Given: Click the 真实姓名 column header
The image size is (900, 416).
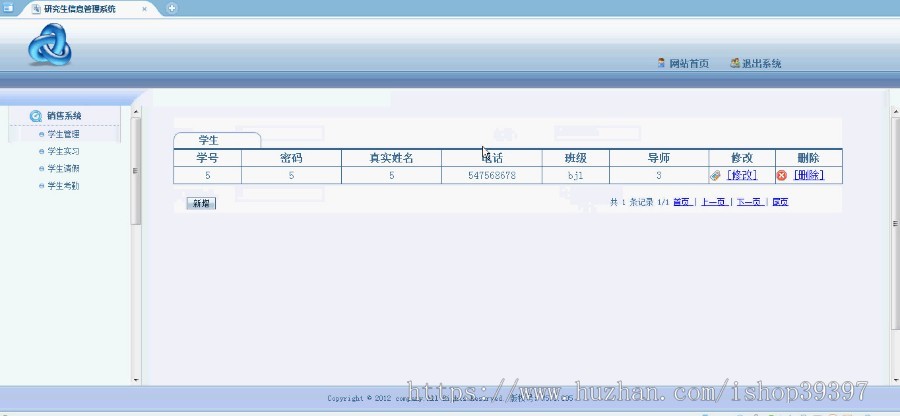Looking at the screenshot, I should click(391, 158).
